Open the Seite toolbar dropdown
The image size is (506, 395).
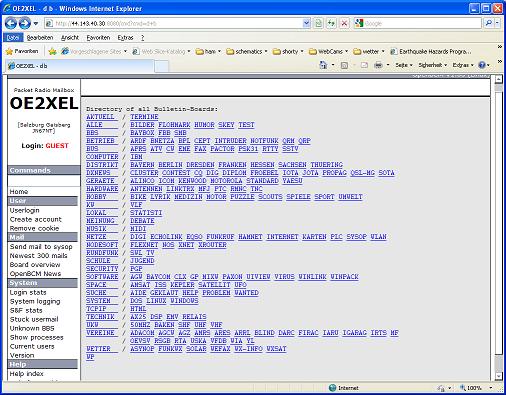click(x=404, y=65)
